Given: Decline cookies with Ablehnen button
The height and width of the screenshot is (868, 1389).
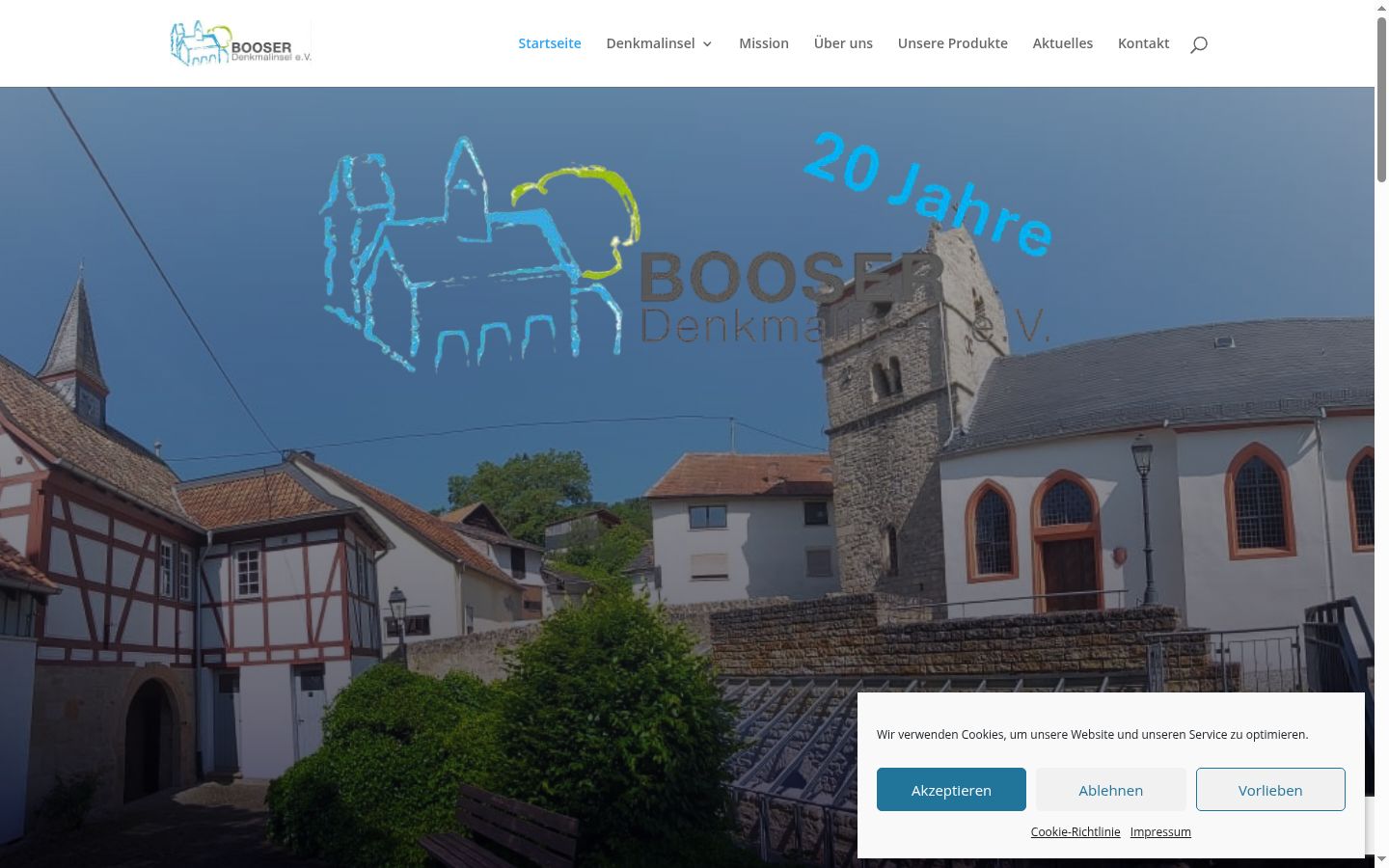Looking at the screenshot, I should (1111, 790).
